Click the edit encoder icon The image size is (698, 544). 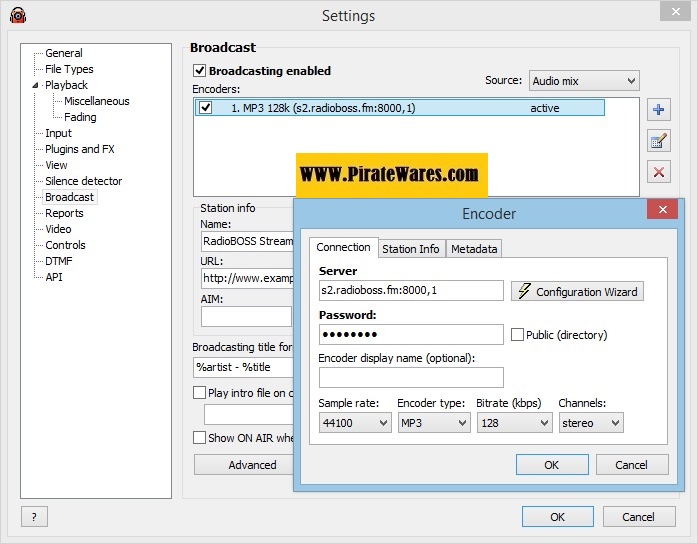(658, 140)
